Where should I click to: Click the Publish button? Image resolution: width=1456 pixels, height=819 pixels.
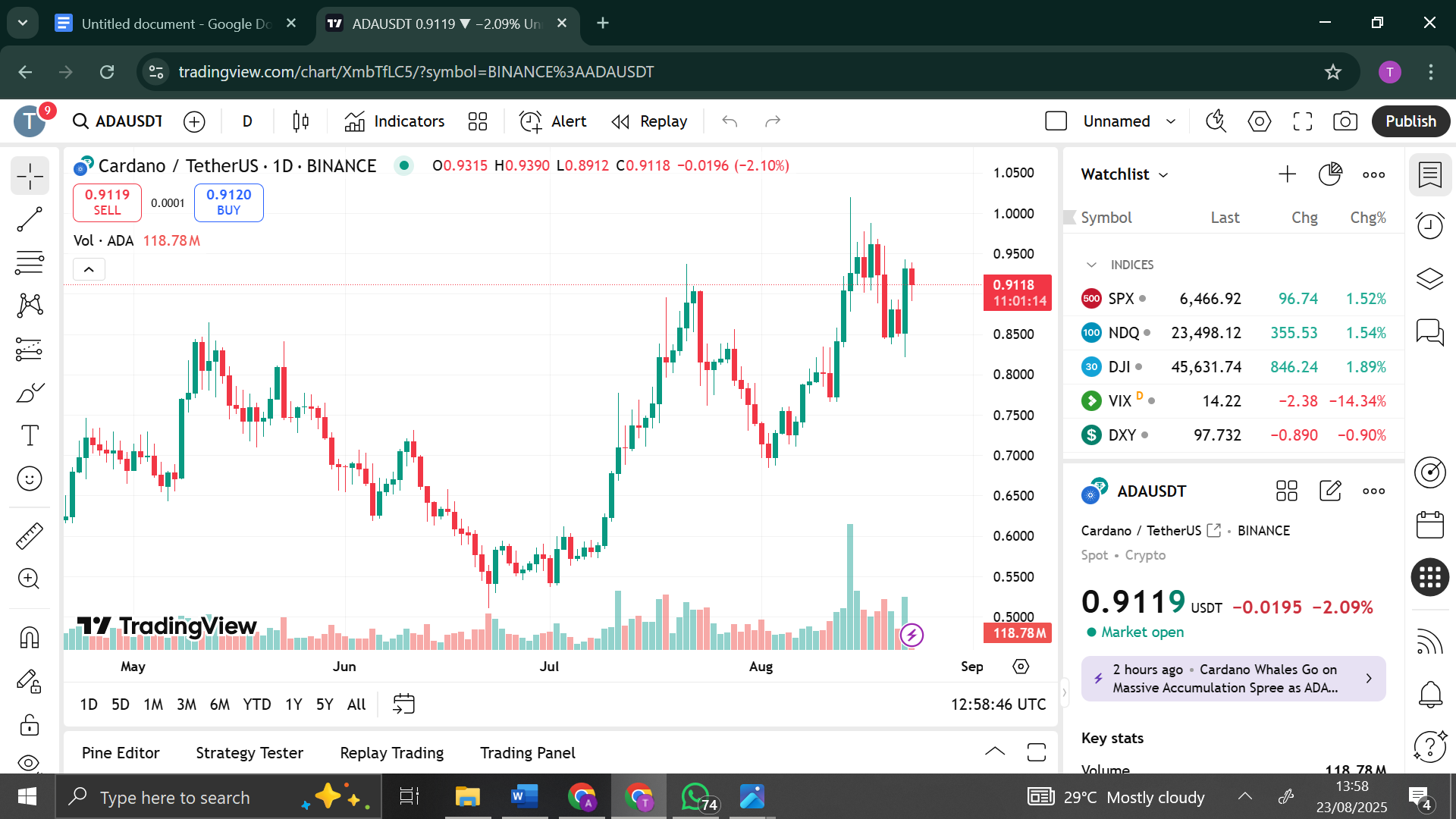coord(1410,121)
